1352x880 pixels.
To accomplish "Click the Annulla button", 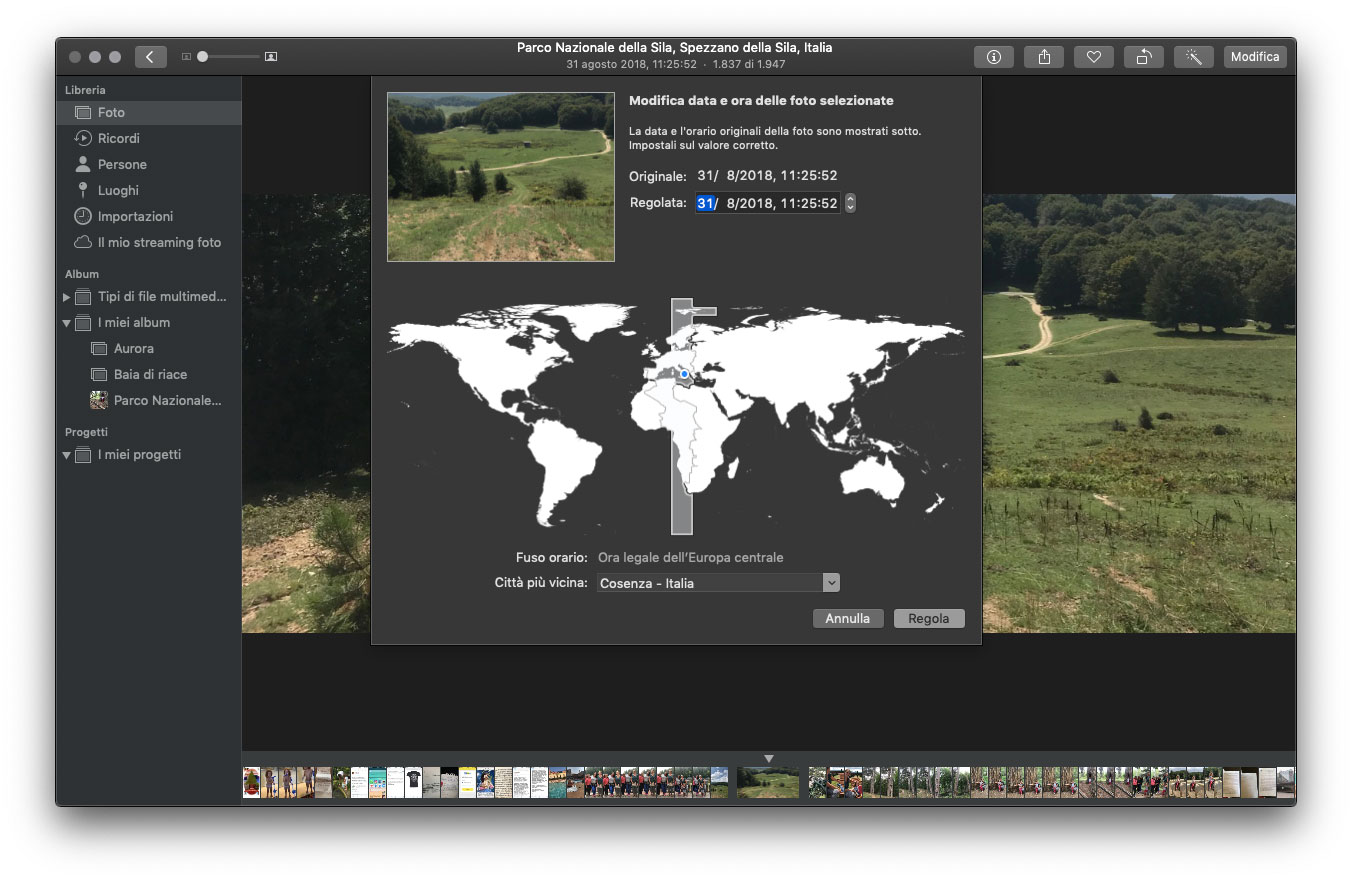I will [847, 619].
